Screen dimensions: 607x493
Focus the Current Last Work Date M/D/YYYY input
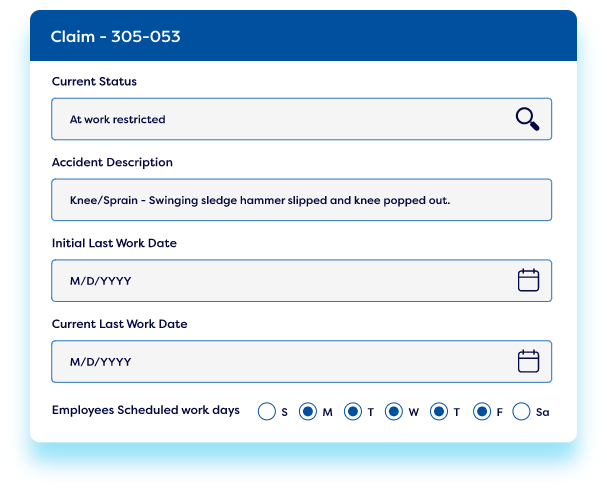click(x=280, y=361)
